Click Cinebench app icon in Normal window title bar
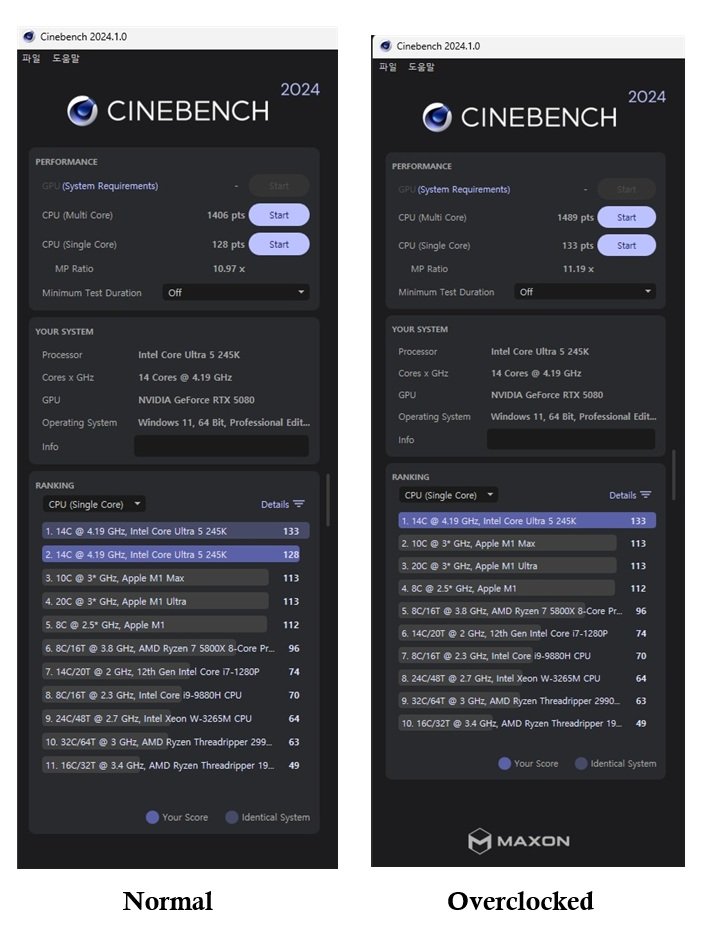Screen dimensions: 709x930 [x=28, y=37]
